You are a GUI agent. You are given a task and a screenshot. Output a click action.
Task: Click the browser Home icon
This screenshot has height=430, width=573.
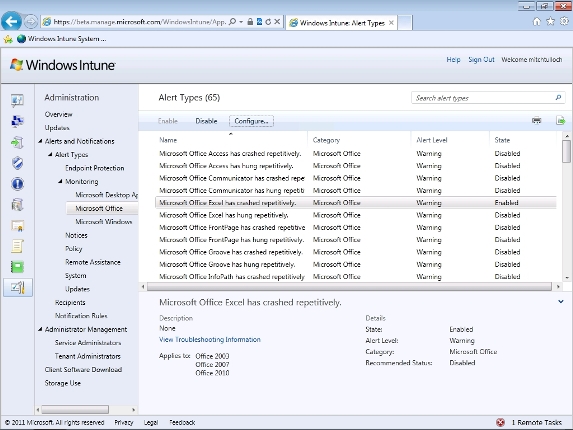click(x=536, y=22)
